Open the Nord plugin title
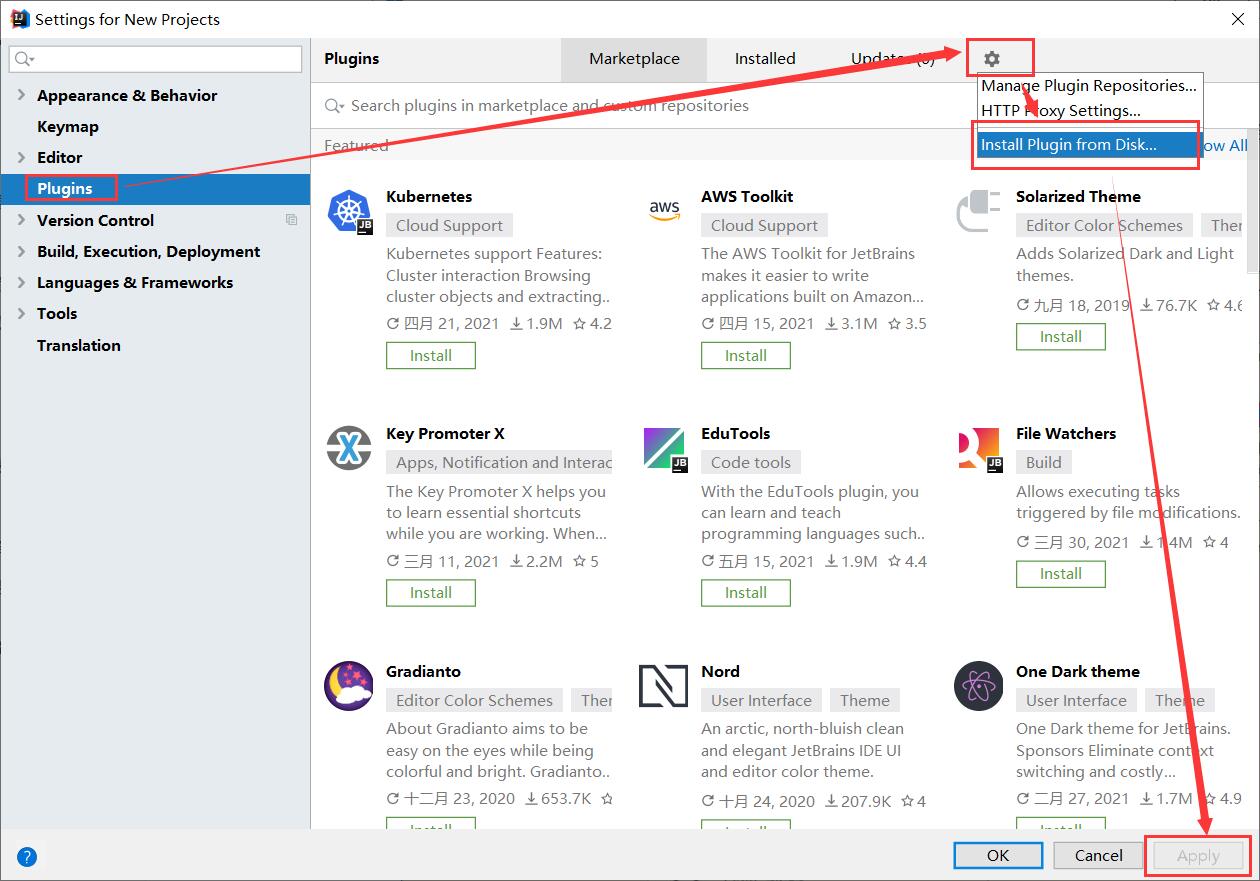Image resolution: width=1260 pixels, height=881 pixels. click(x=721, y=672)
